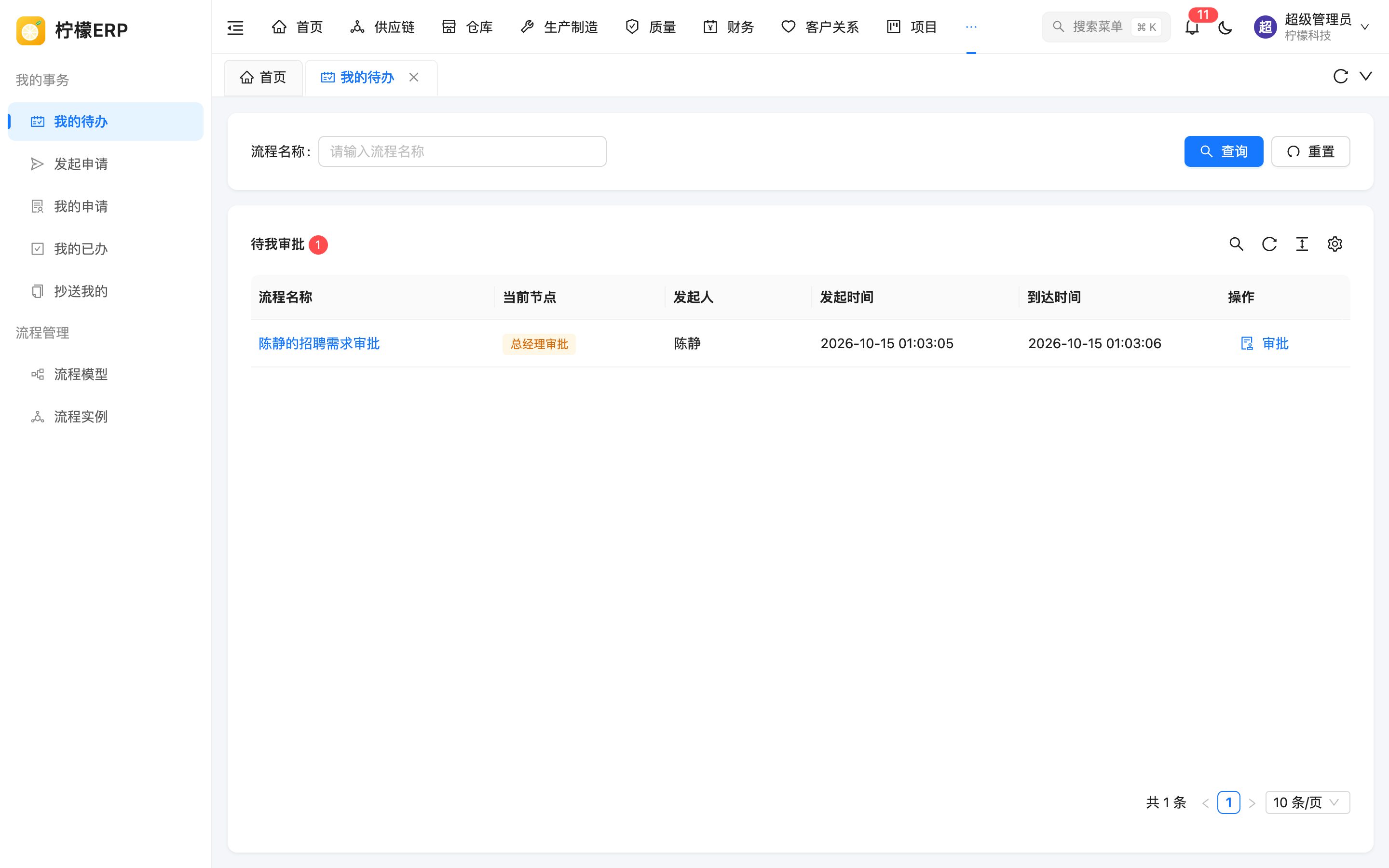Open the 10 条/页 page size selector
The height and width of the screenshot is (868, 1389).
(x=1307, y=802)
